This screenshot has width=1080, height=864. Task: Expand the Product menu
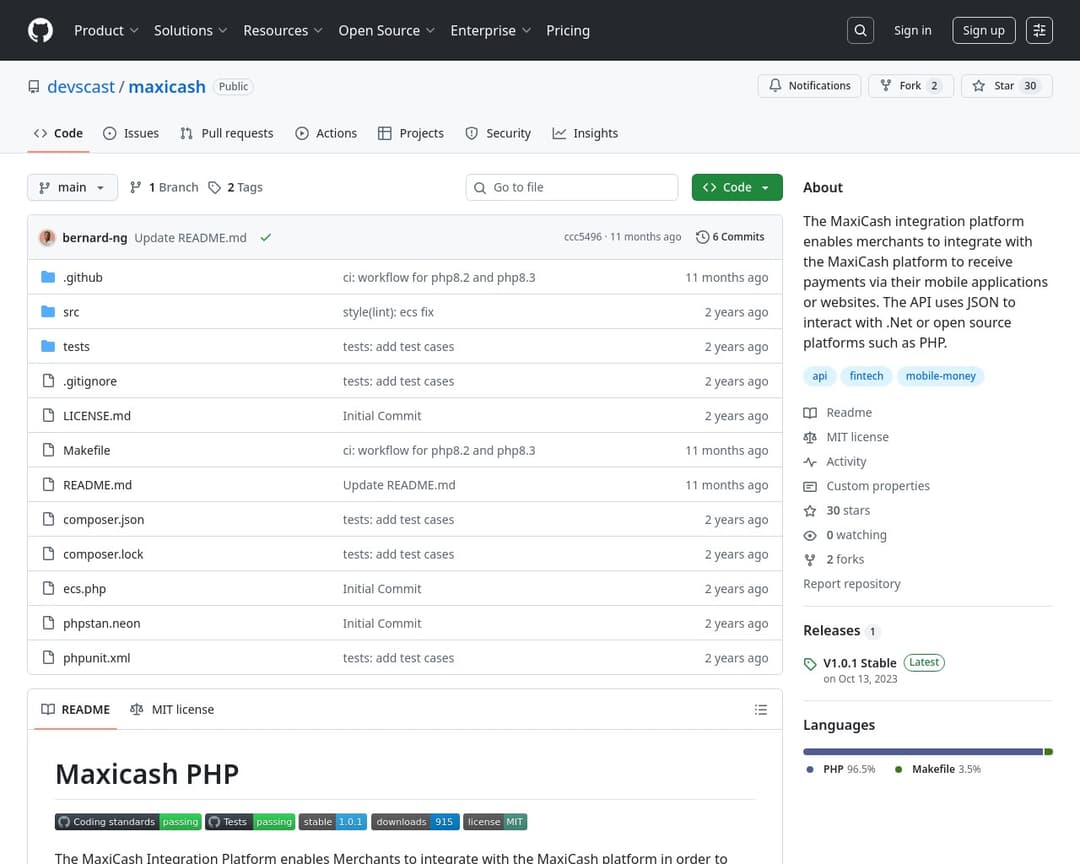(106, 30)
